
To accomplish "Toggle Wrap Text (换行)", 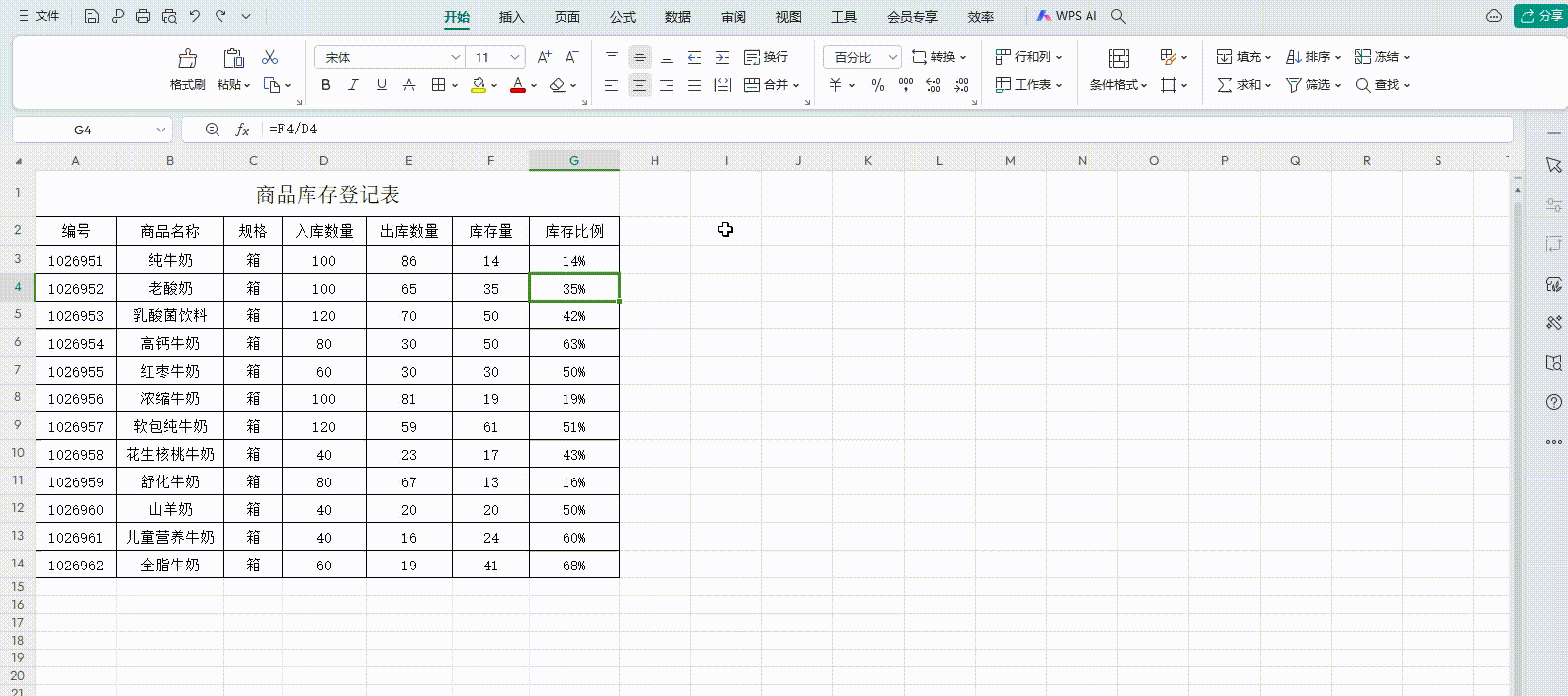I will tap(766, 57).
